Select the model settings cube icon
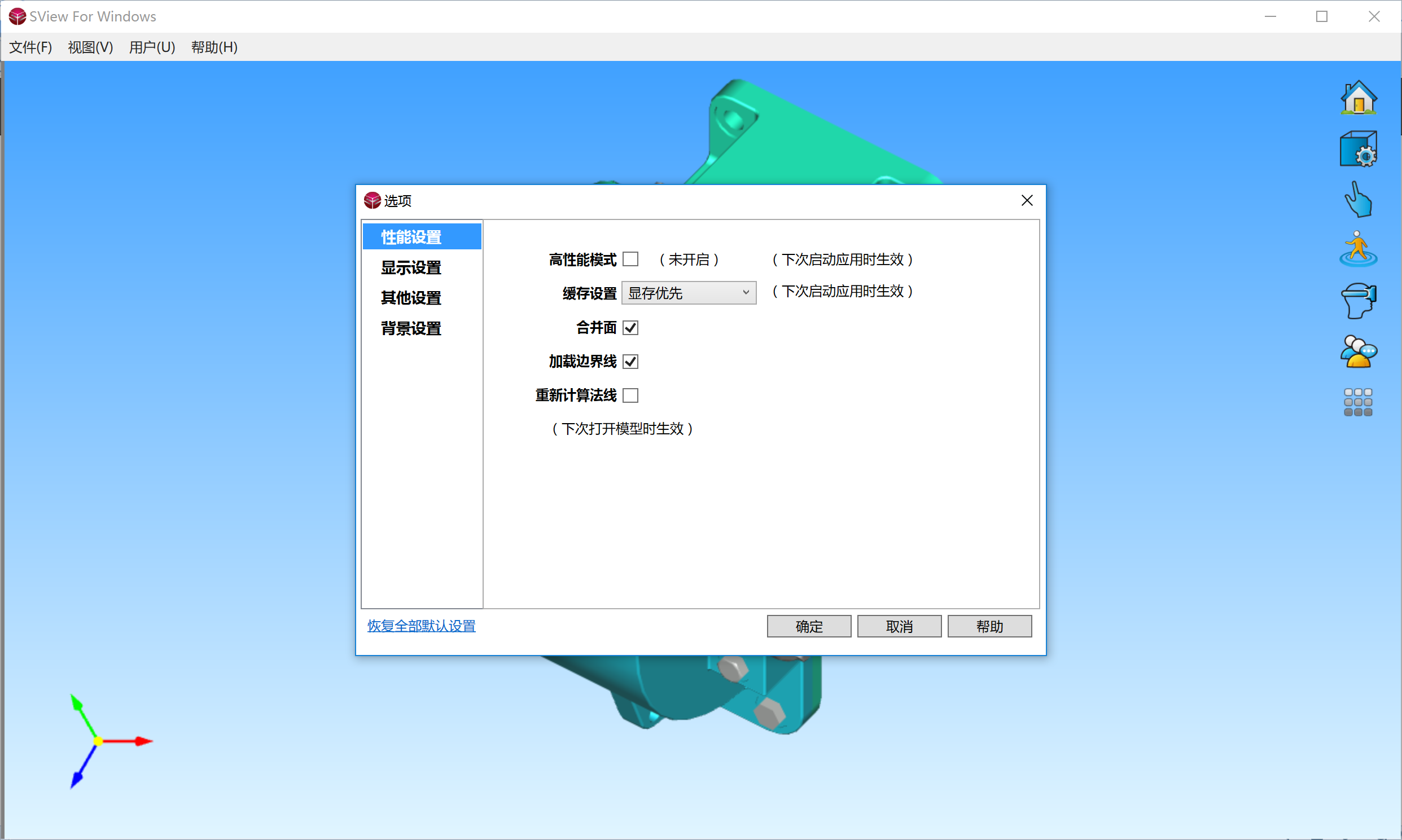Viewport: 1402px width, 840px height. 1359,148
